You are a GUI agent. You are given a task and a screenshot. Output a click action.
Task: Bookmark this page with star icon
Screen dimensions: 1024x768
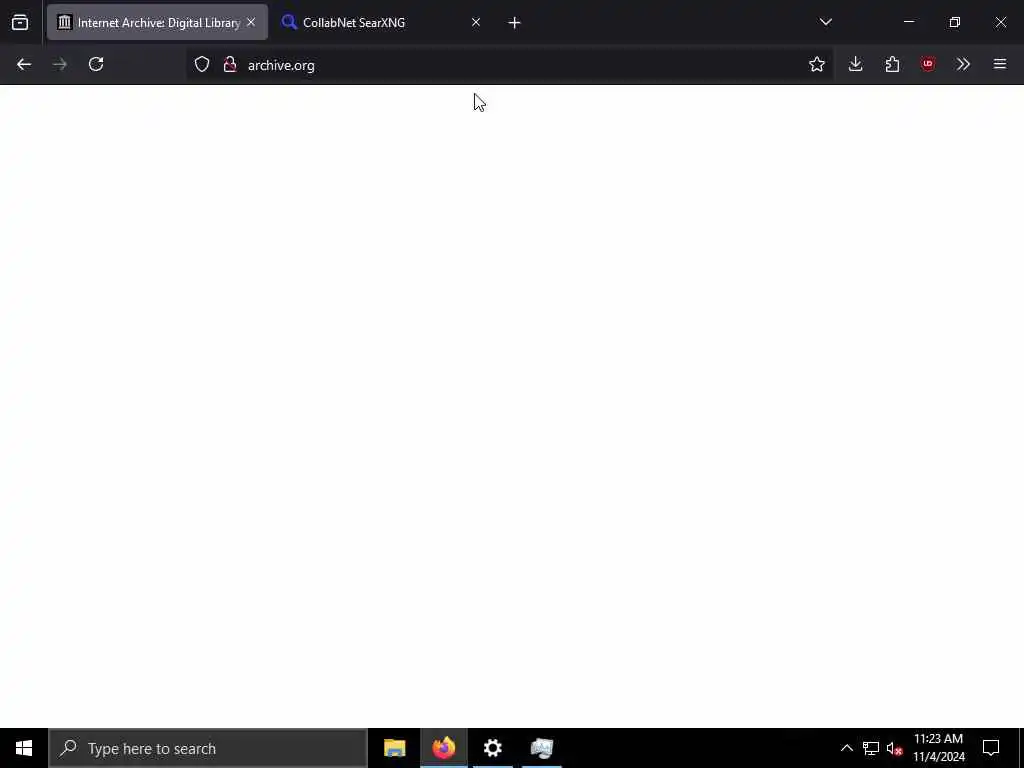tap(816, 64)
